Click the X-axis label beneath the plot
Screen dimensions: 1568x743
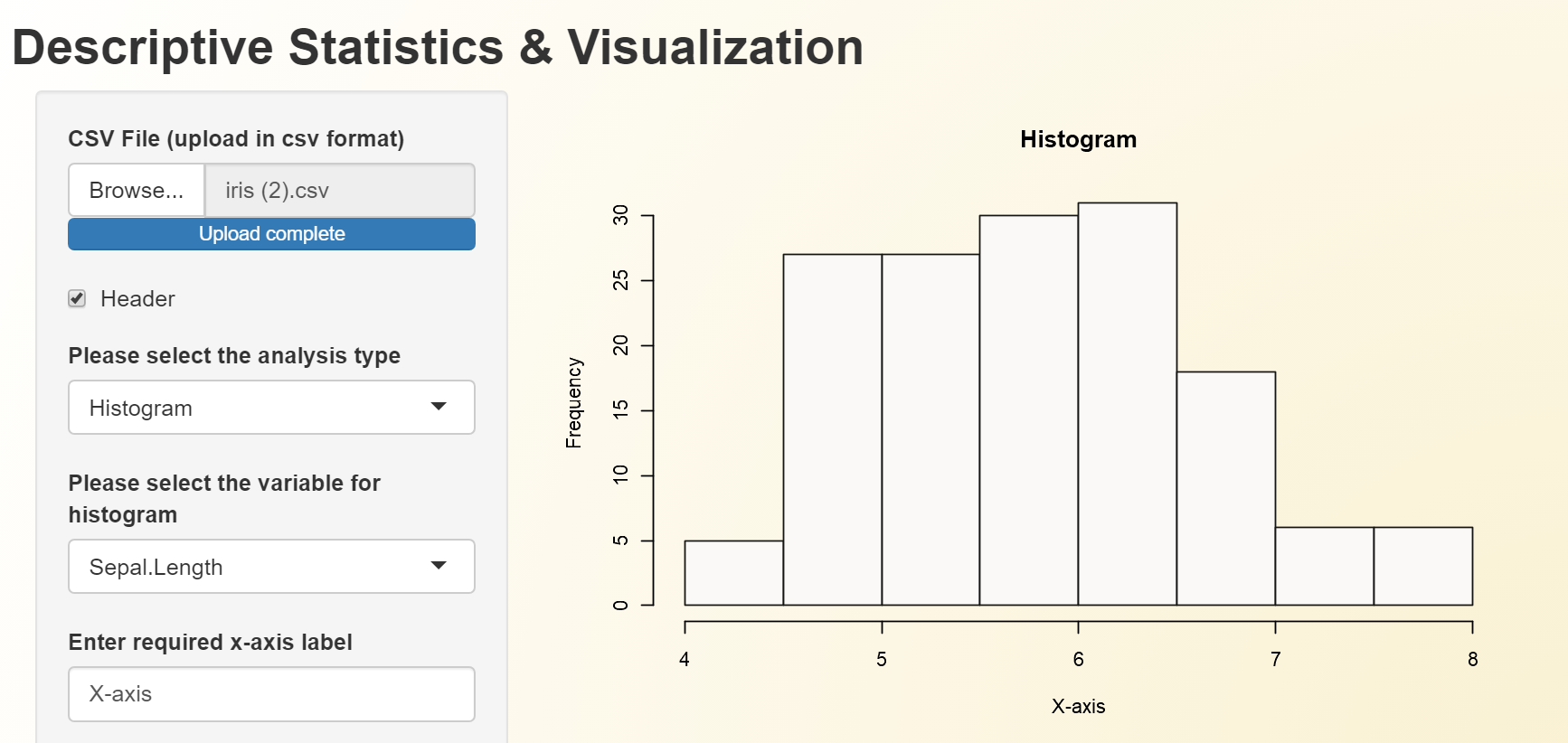point(1078,706)
